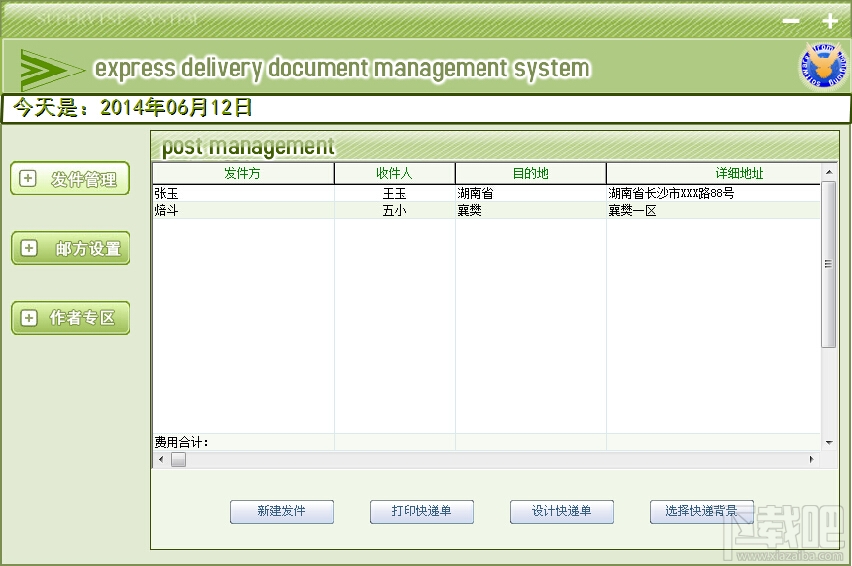The width and height of the screenshot is (852, 566).
Task: Click the horizontal scrollbar left arrow
Action: [161, 460]
